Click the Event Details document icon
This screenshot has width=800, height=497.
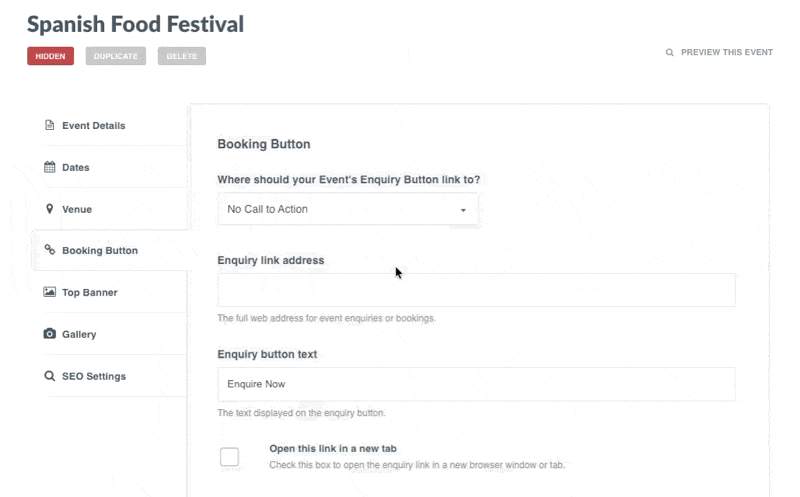pos(49,126)
